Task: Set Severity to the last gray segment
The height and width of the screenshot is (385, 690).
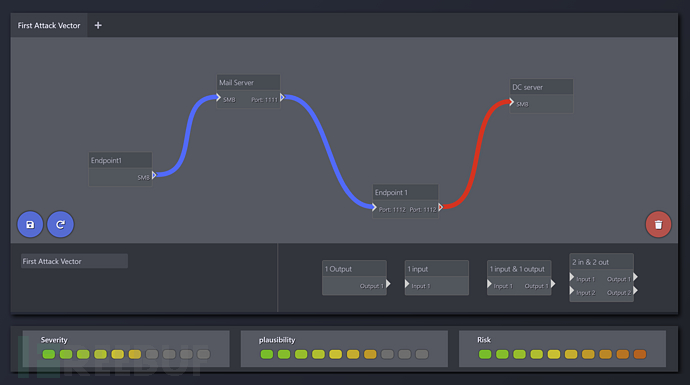Action: [203, 354]
